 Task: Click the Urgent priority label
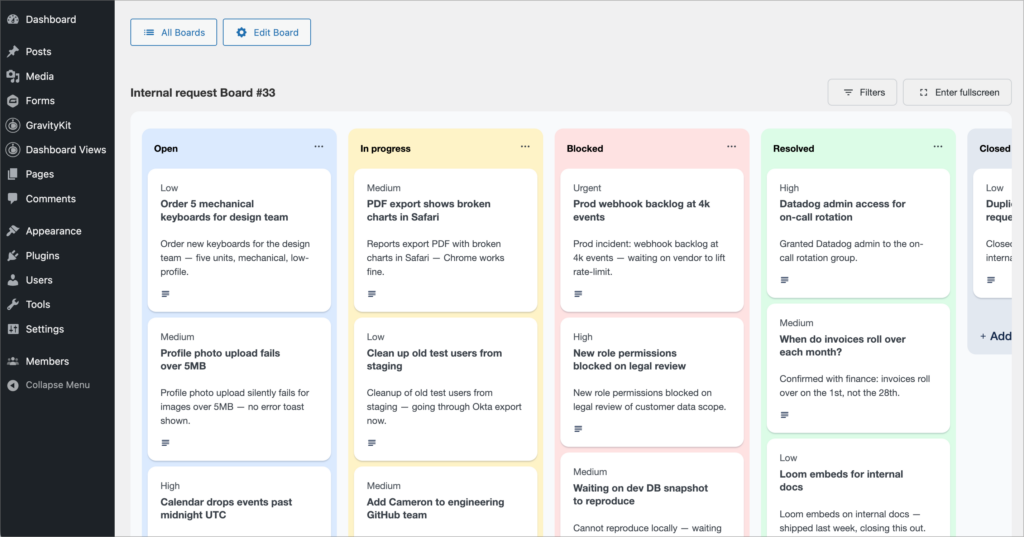click(x=587, y=188)
